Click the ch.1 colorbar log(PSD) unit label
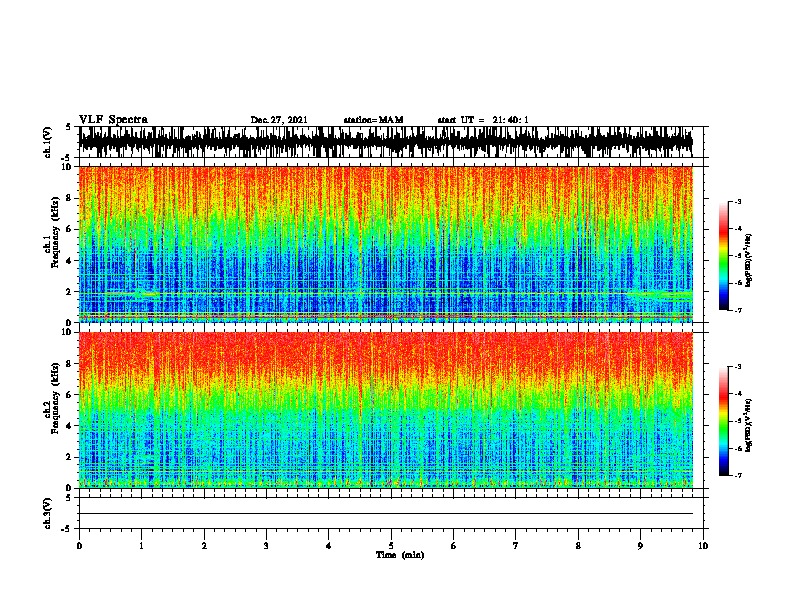Screen dimensions: 792x612 pos(748,260)
